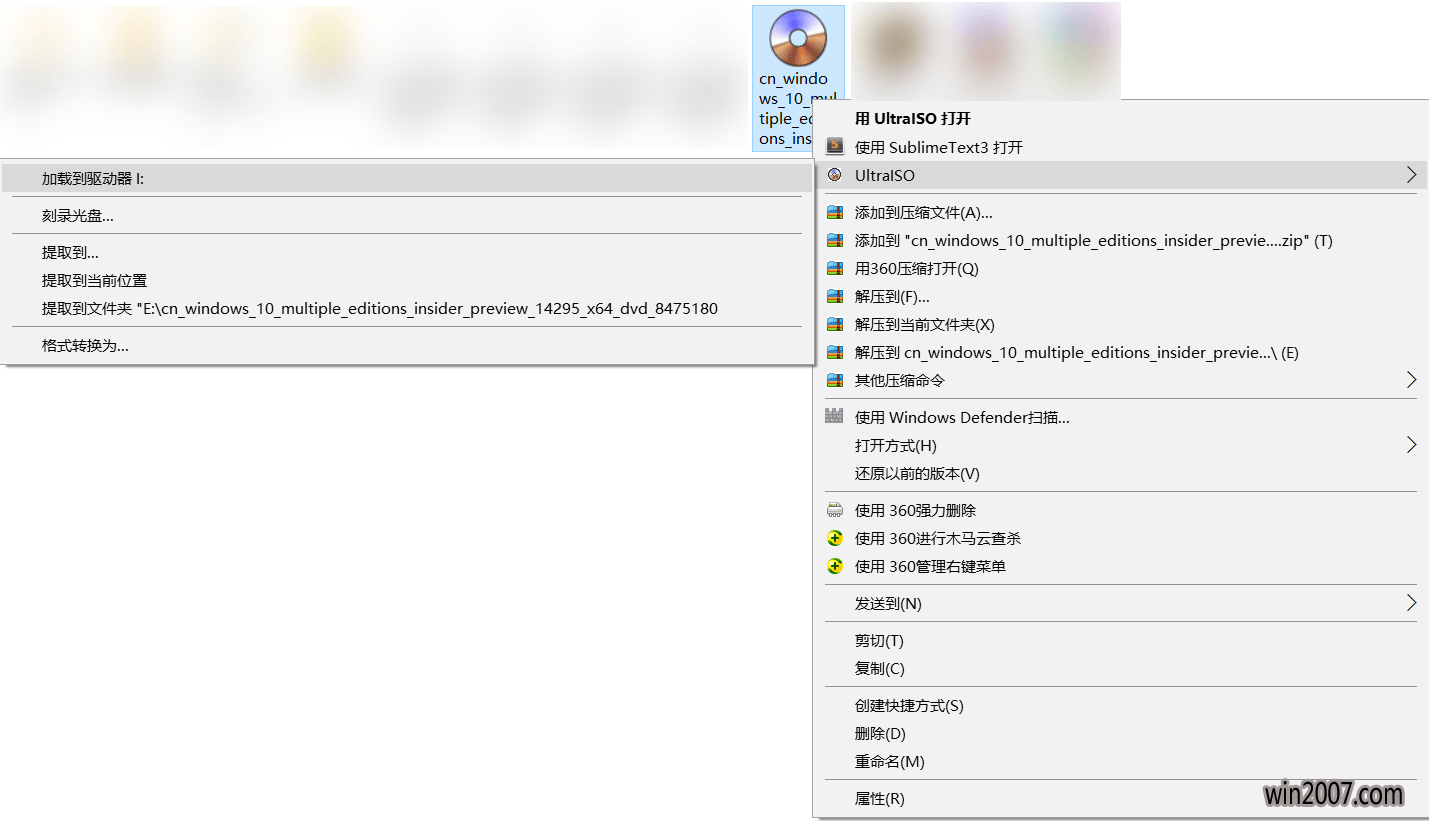Click the ISO disc file icon

pyautogui.click(x=798, y=38)
